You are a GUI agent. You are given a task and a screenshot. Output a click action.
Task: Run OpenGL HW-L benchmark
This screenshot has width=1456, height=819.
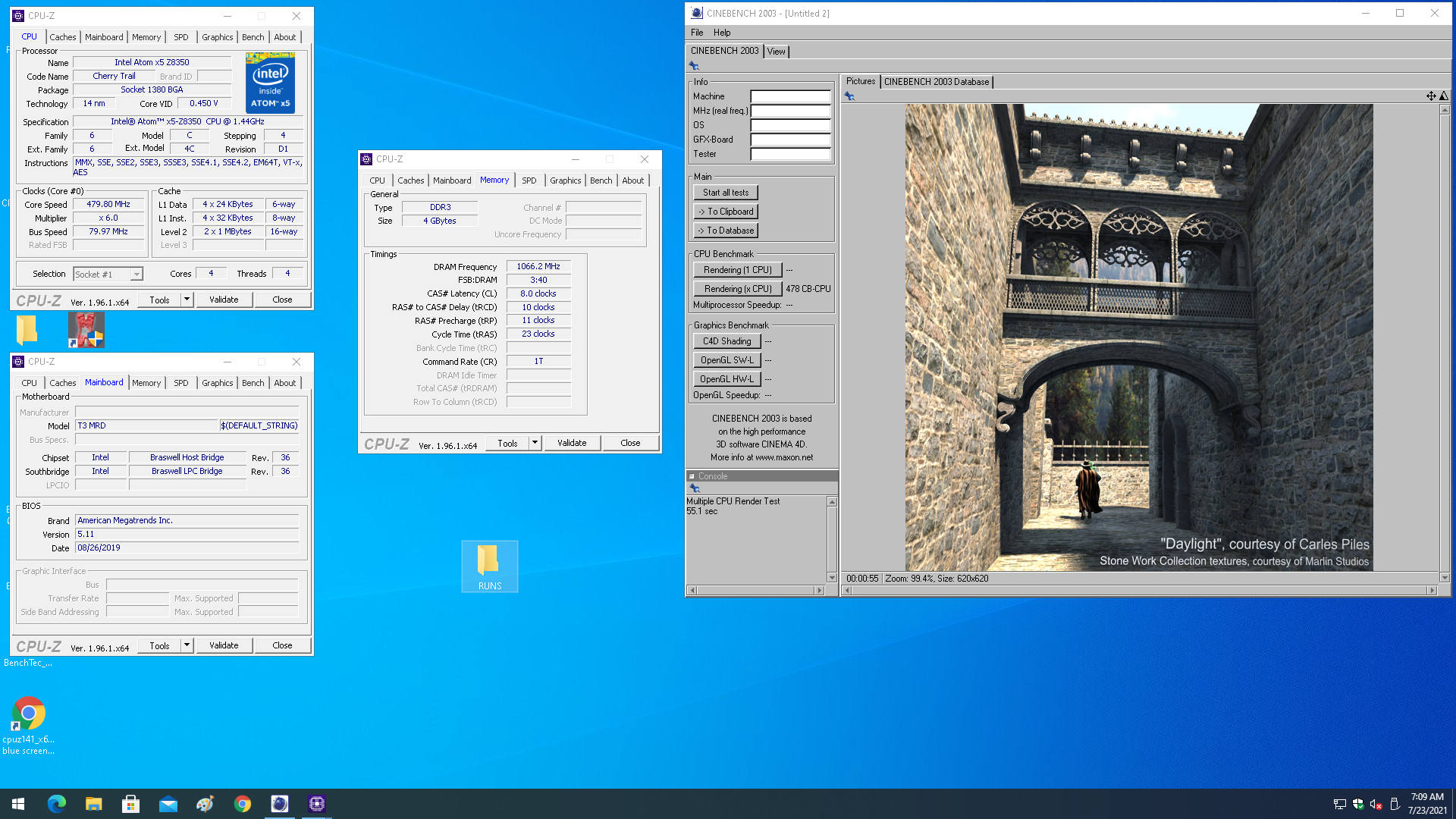click(x=727, y=379)
